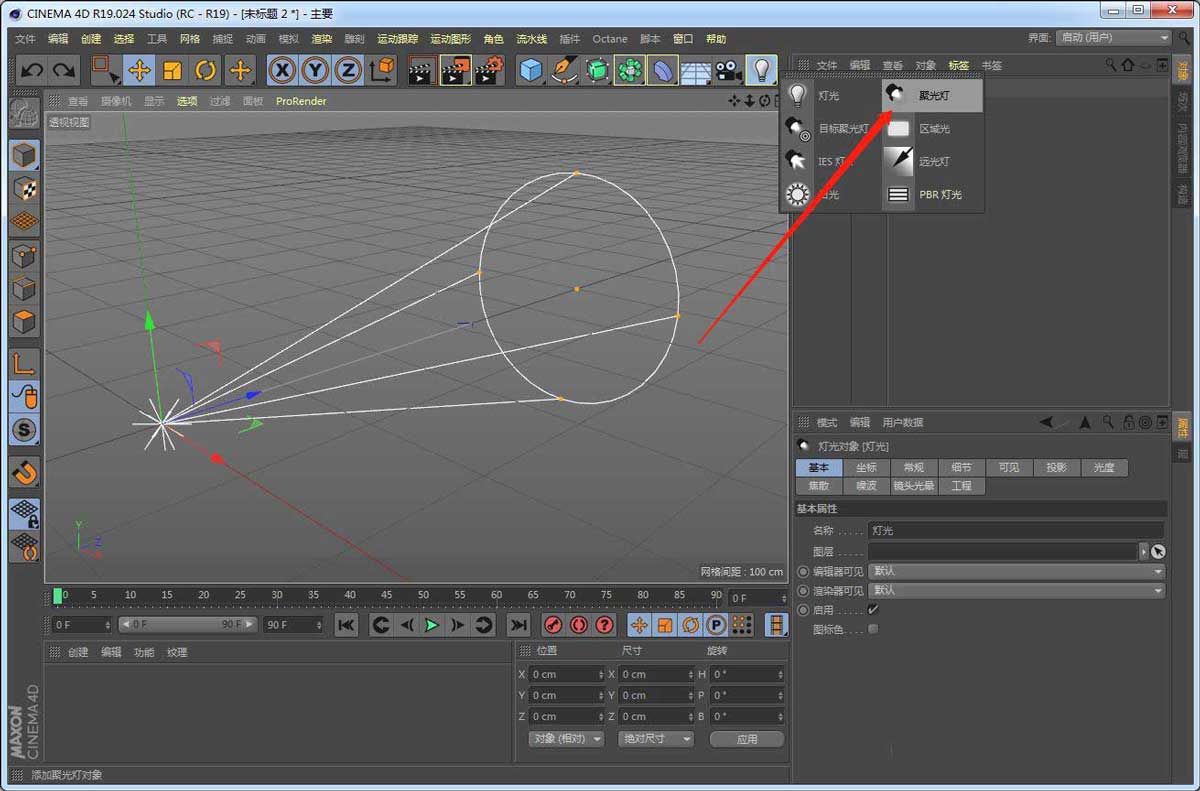Click the Redo arrow in the toolbar
Image resolution: width=1200 pixels, height=791 pixels.
64,70
